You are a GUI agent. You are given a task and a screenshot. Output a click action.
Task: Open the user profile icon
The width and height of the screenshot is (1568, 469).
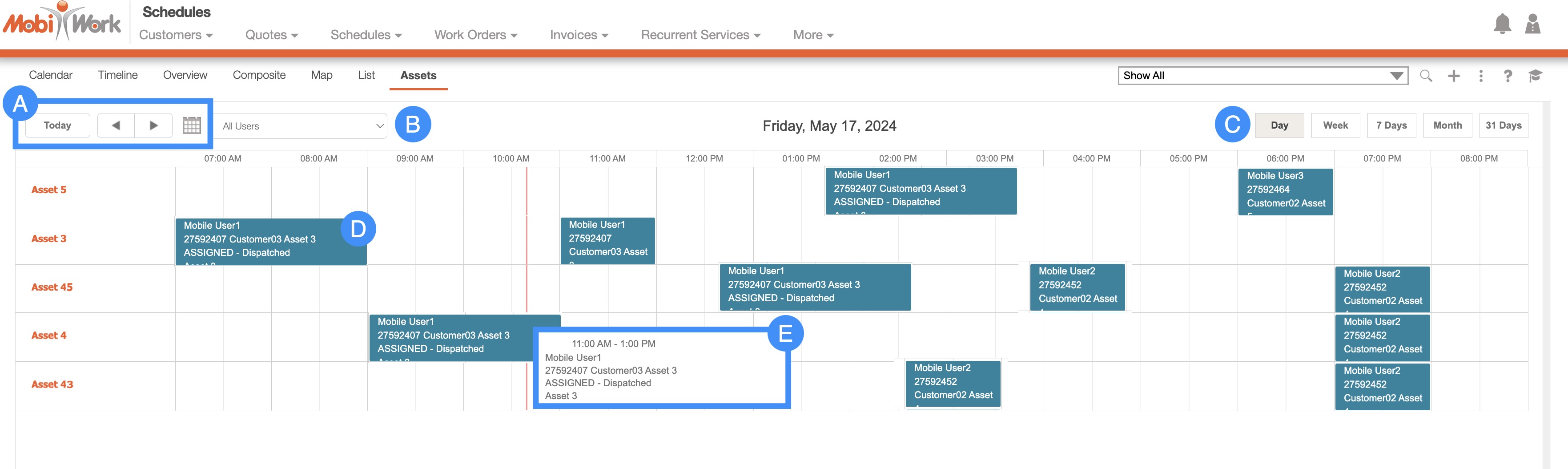point(1532,24)
